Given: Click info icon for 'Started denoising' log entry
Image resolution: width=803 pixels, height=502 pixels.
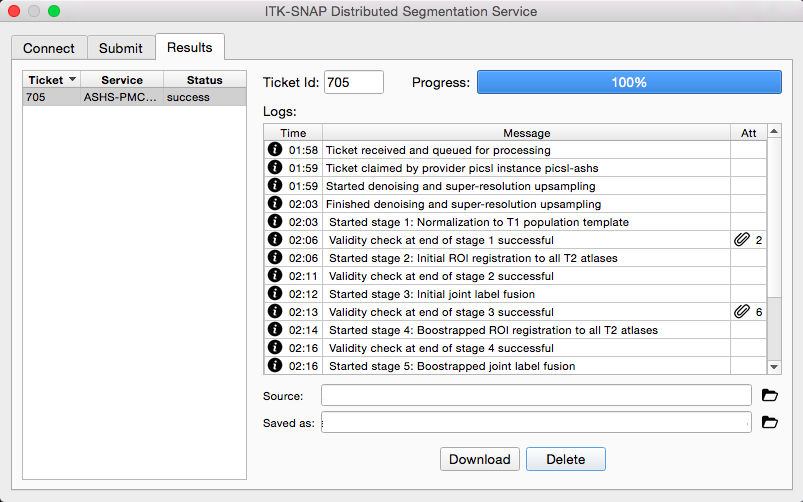Looking at the screenshot, I should (275, 185).
